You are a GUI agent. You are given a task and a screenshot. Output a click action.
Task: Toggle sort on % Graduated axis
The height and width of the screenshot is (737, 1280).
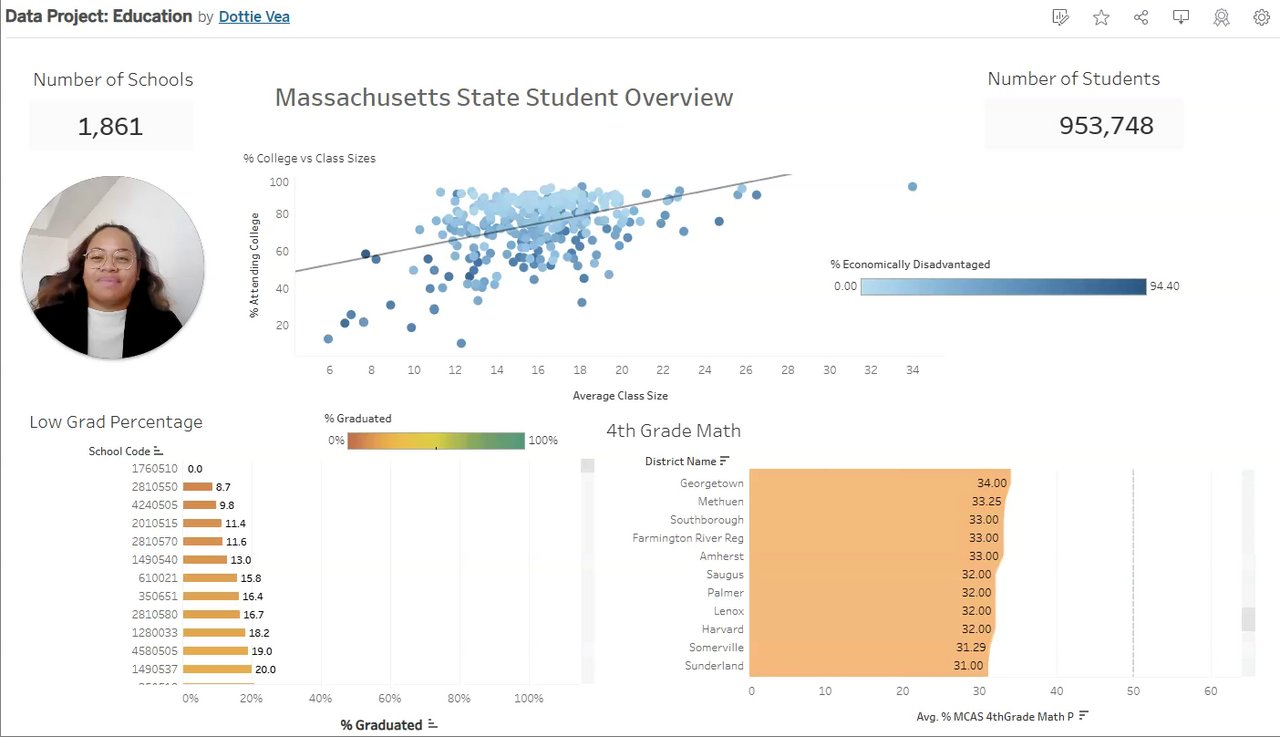tap(432, 724)
